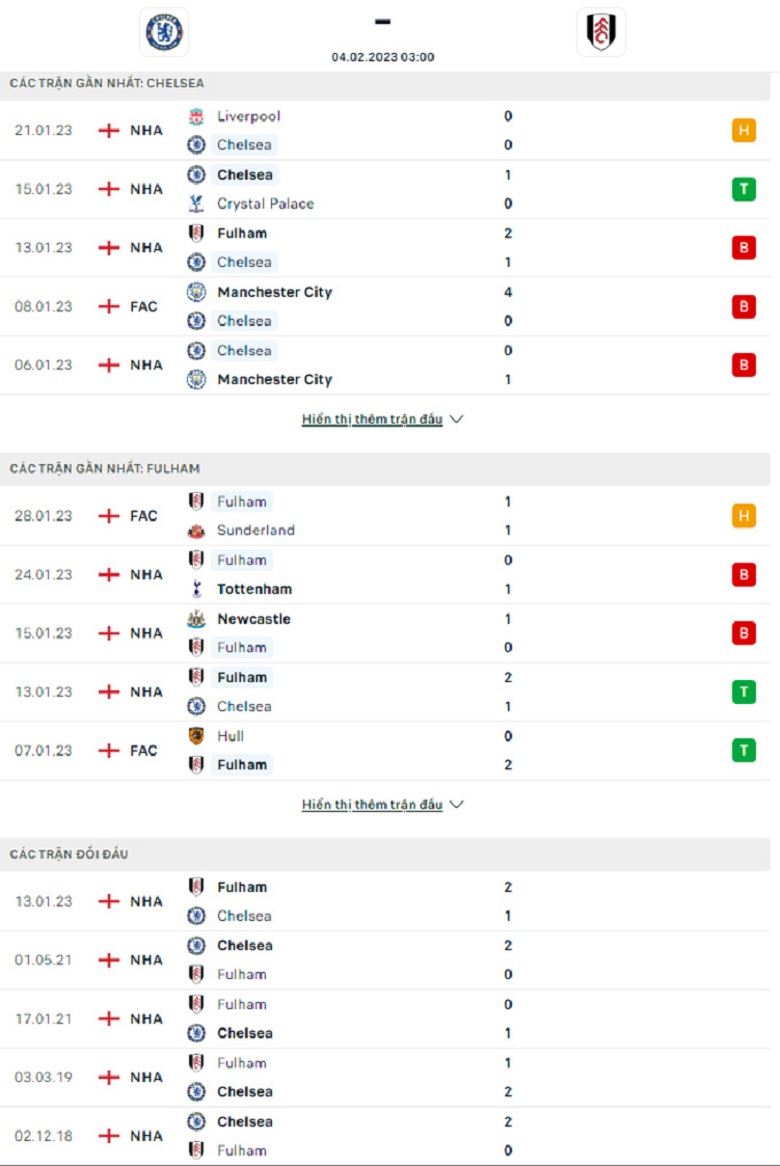Click the 04.02.2023 03:00 match time
The image size is (780, 1166).
click(x=383, y=58)
